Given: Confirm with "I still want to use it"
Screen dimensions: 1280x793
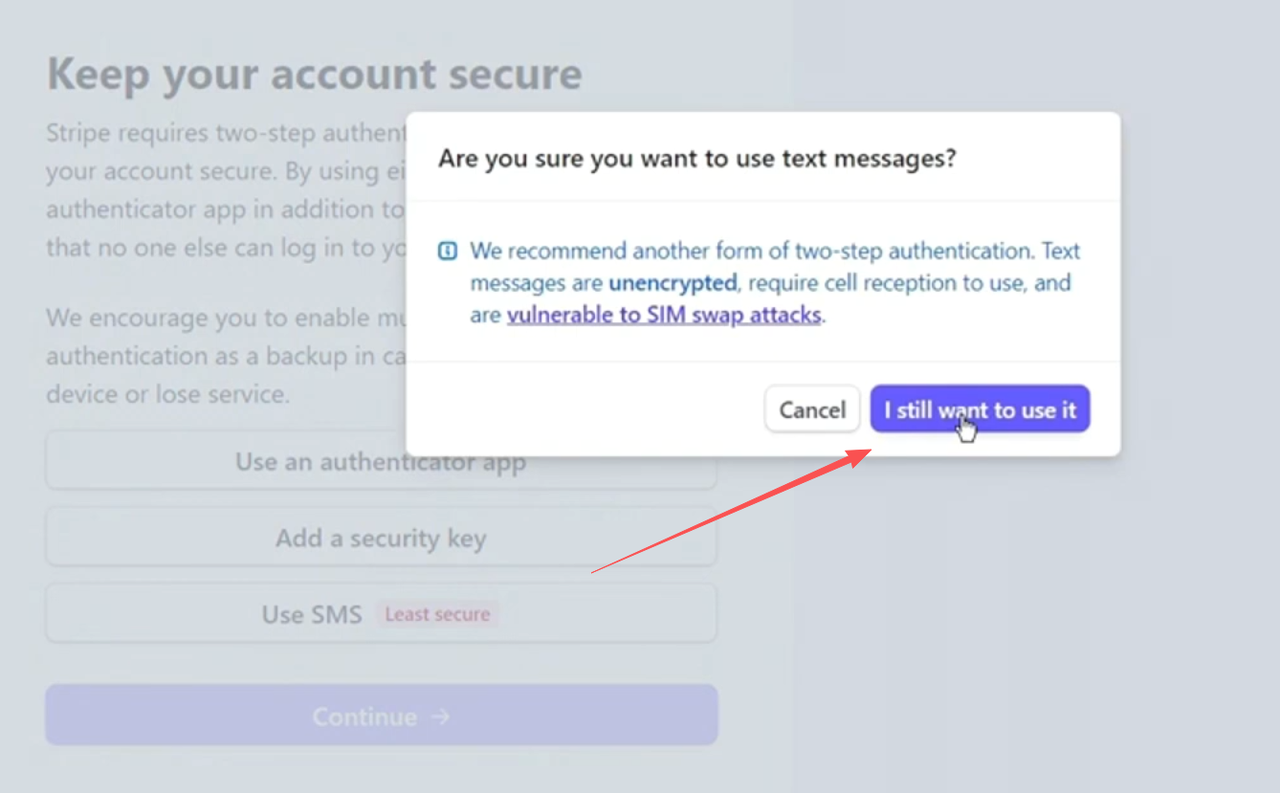Looking at the screenshot, I should 979,410.
